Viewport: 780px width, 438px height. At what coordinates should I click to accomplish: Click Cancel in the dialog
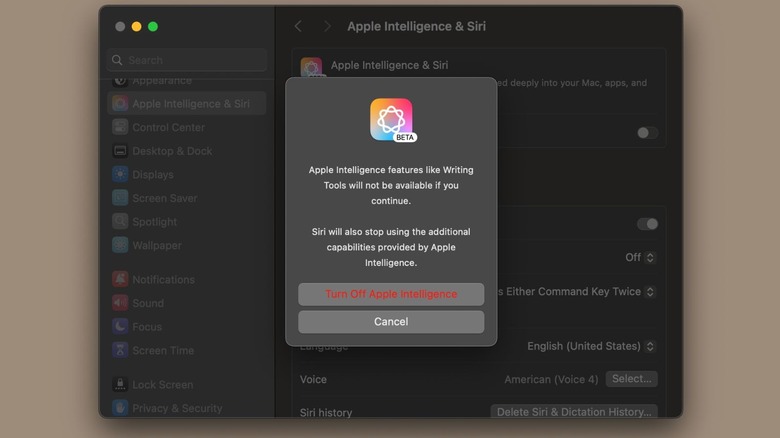(391, 322)
